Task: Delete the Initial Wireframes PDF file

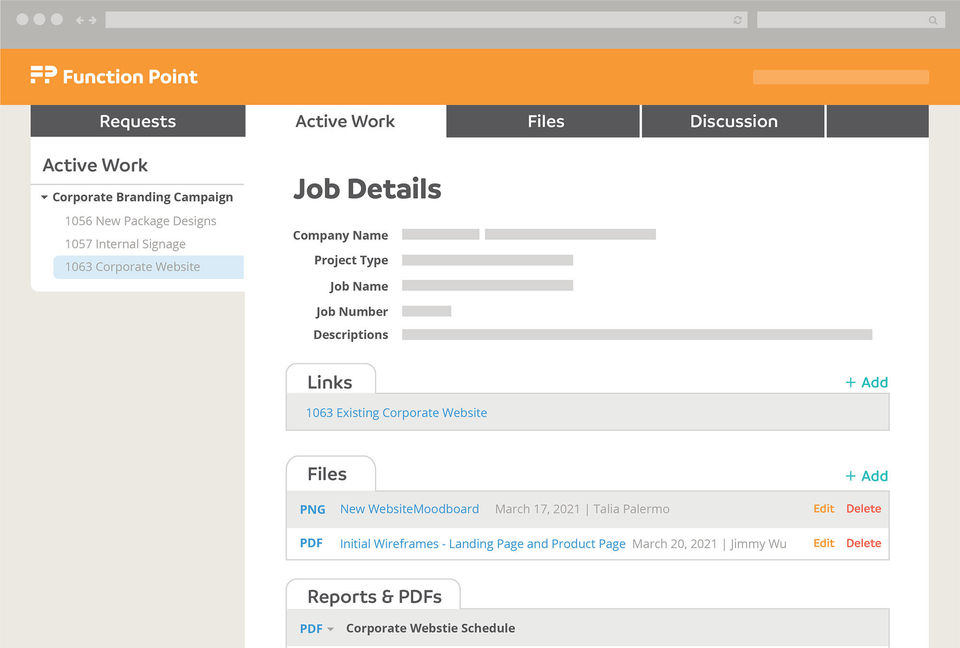Action: [x=863, y=543]
